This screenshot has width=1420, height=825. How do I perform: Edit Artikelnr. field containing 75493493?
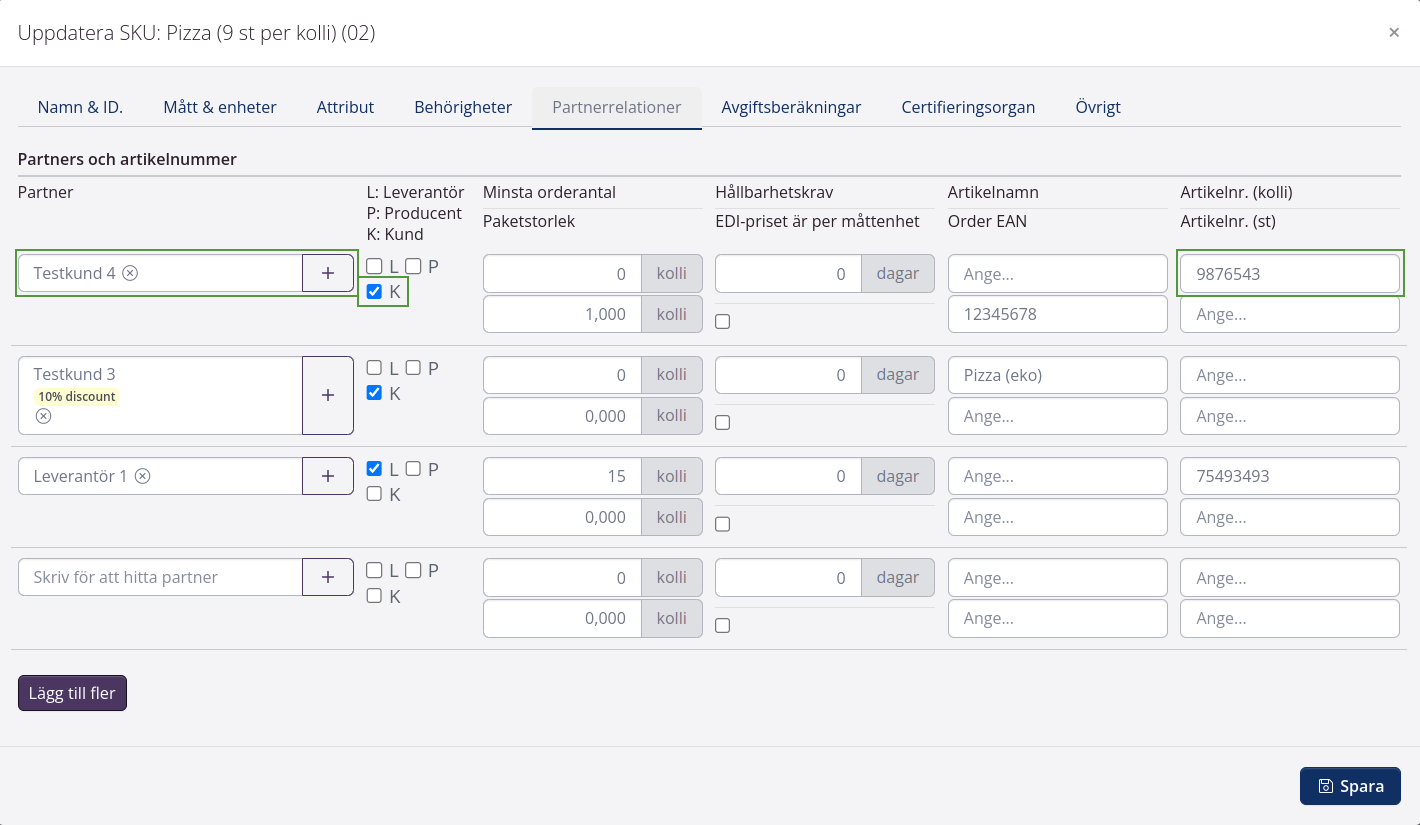click(x=1290, y=476)
